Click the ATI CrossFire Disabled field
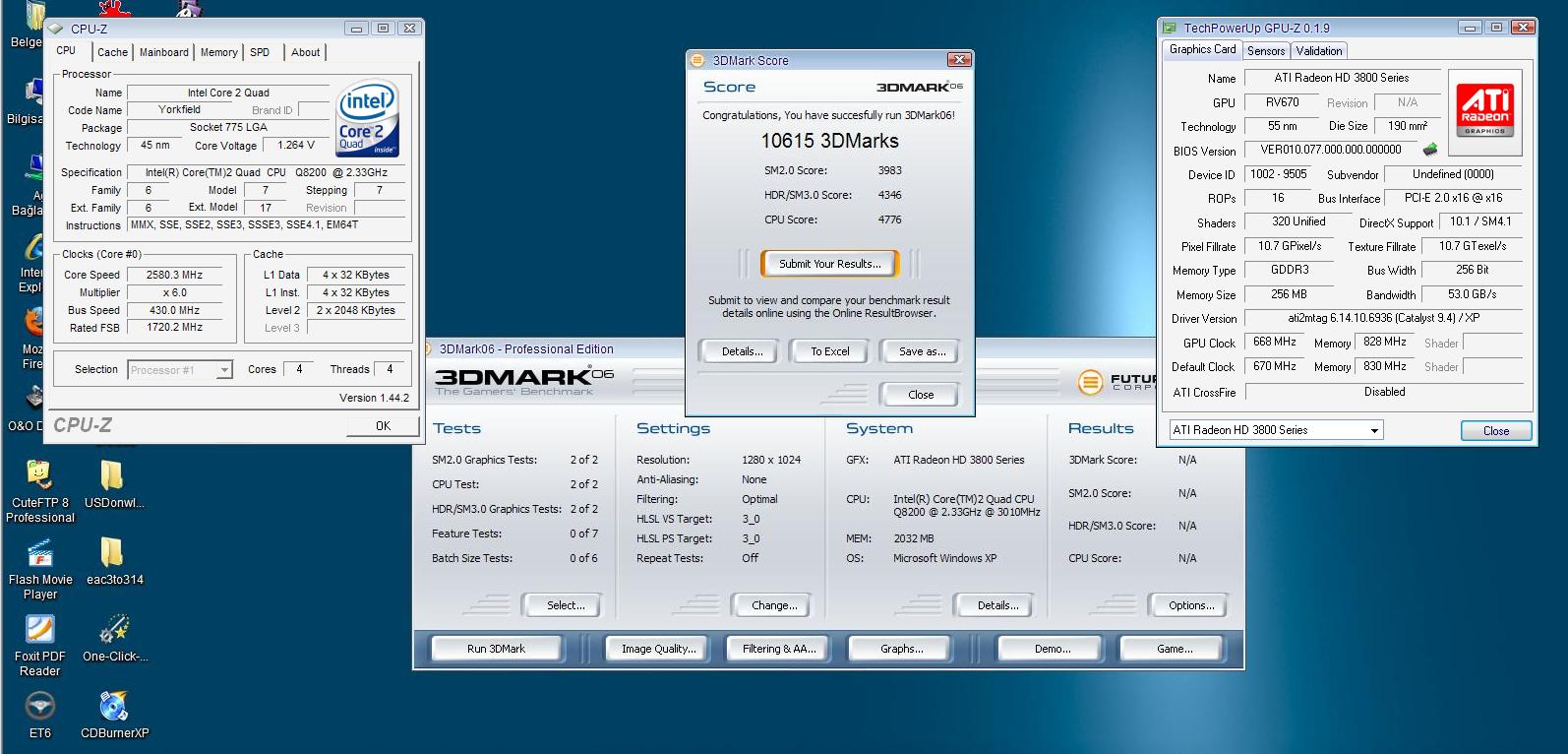 click(1383, 392)
